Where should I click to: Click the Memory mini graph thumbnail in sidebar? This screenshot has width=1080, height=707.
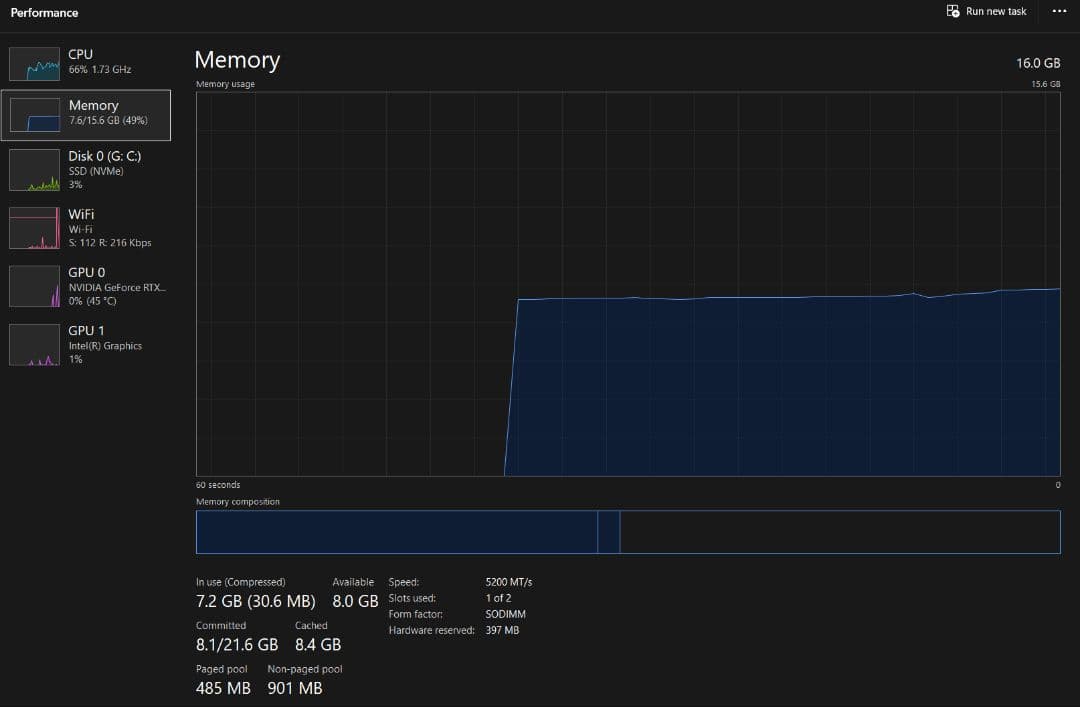34,115
